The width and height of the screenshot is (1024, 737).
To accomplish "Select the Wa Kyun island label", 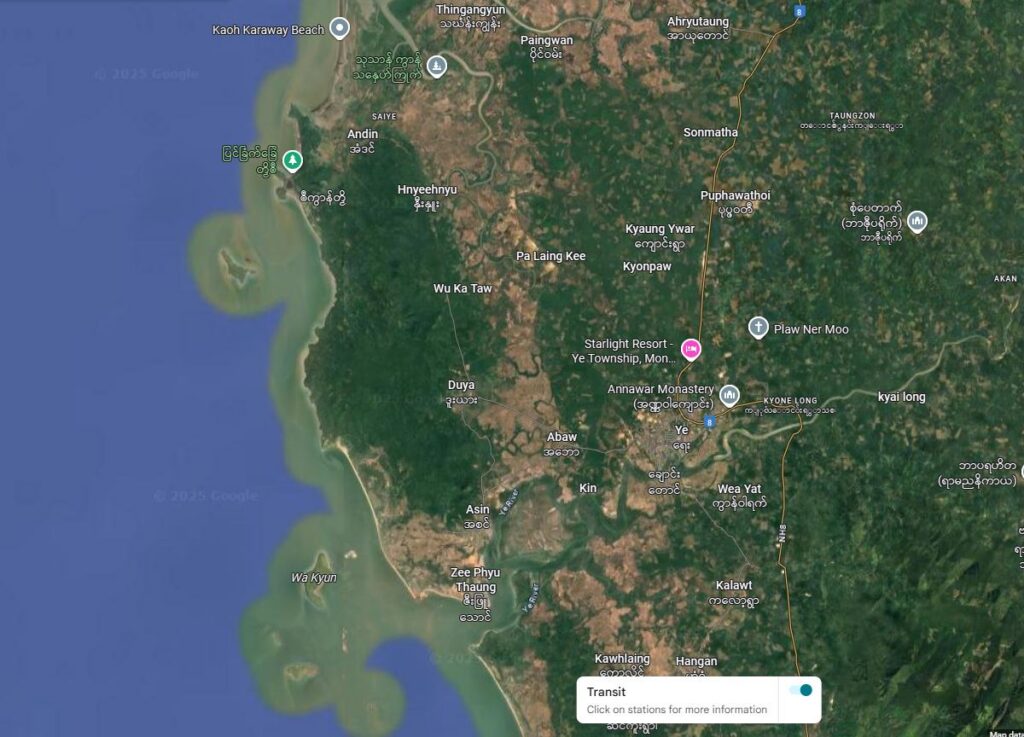I will pos(313,578).
